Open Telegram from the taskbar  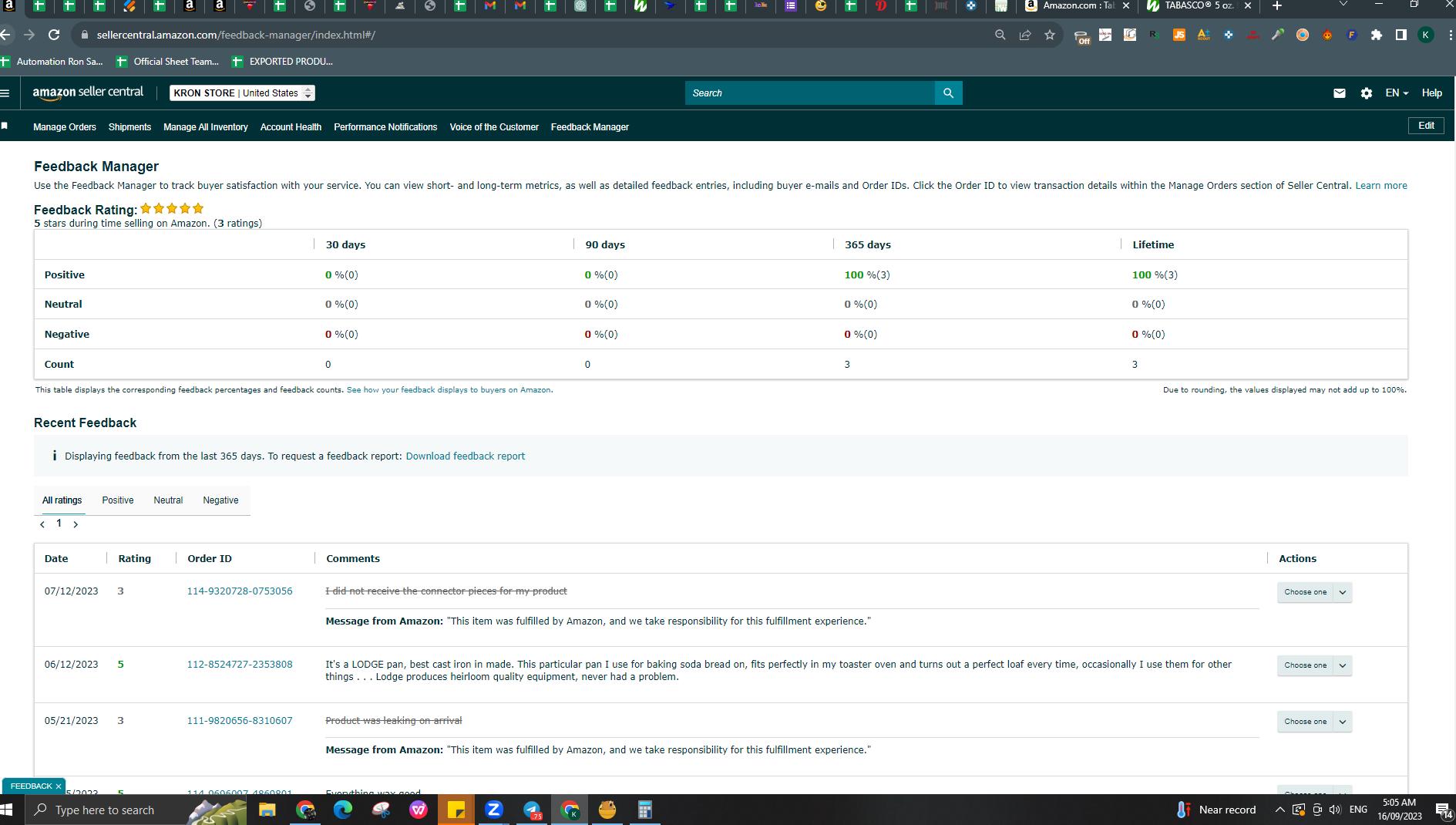[532, 810]
